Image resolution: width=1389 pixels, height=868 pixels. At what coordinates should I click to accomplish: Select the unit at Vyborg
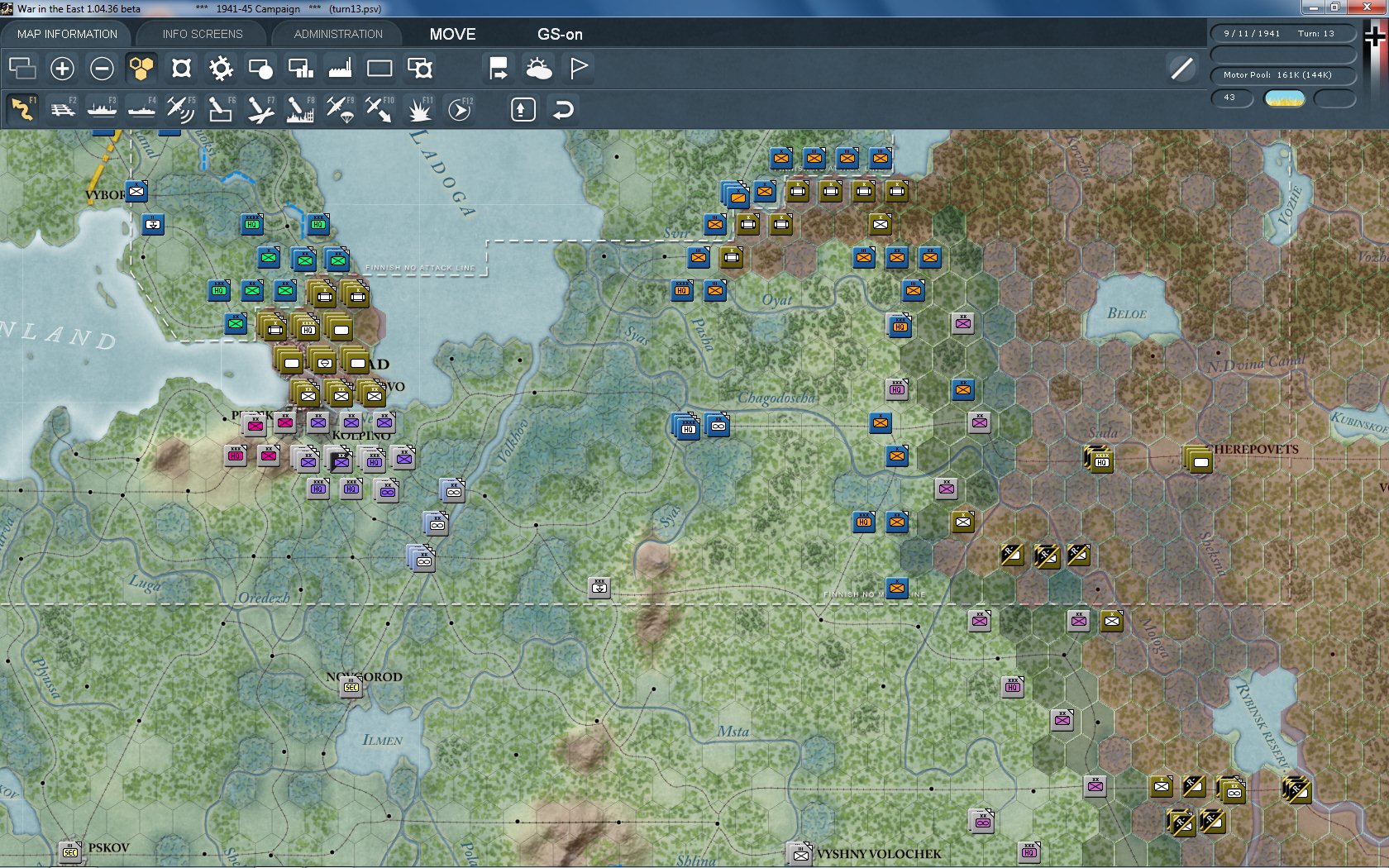[136, 191]
